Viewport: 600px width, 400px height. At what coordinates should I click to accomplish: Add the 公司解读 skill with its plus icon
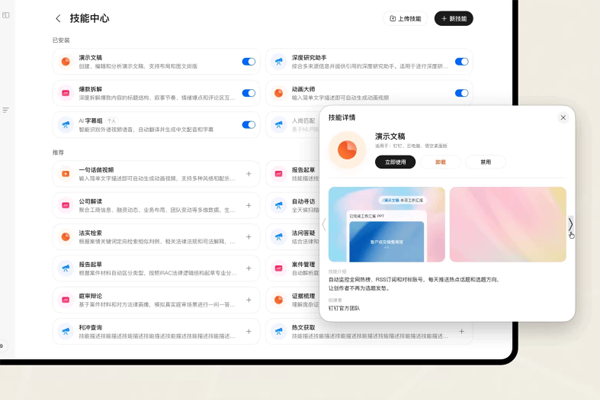[x=249, y=206]
